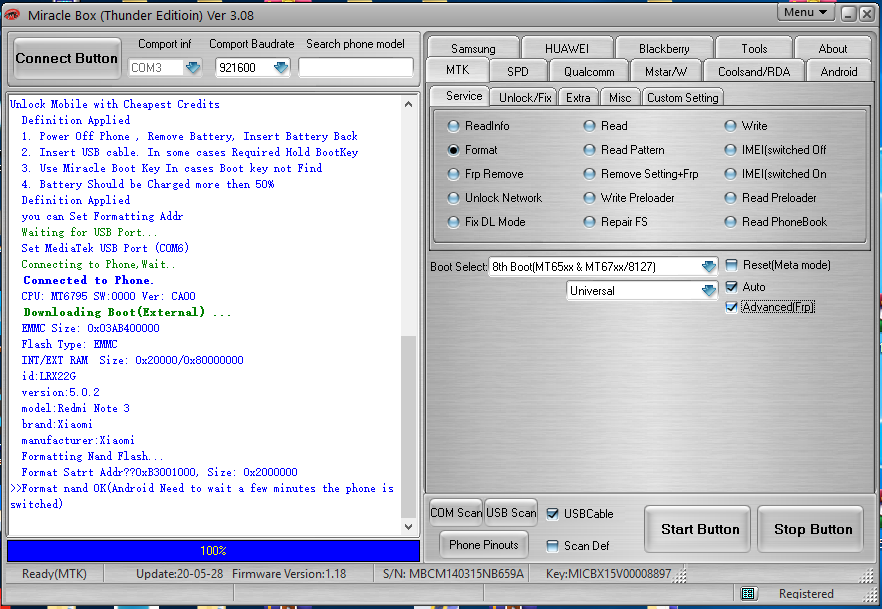Viewport: 882px width, 609px height.
Task: Enable the Reset(Meta mode) checkbox
Action: [731, 265]
